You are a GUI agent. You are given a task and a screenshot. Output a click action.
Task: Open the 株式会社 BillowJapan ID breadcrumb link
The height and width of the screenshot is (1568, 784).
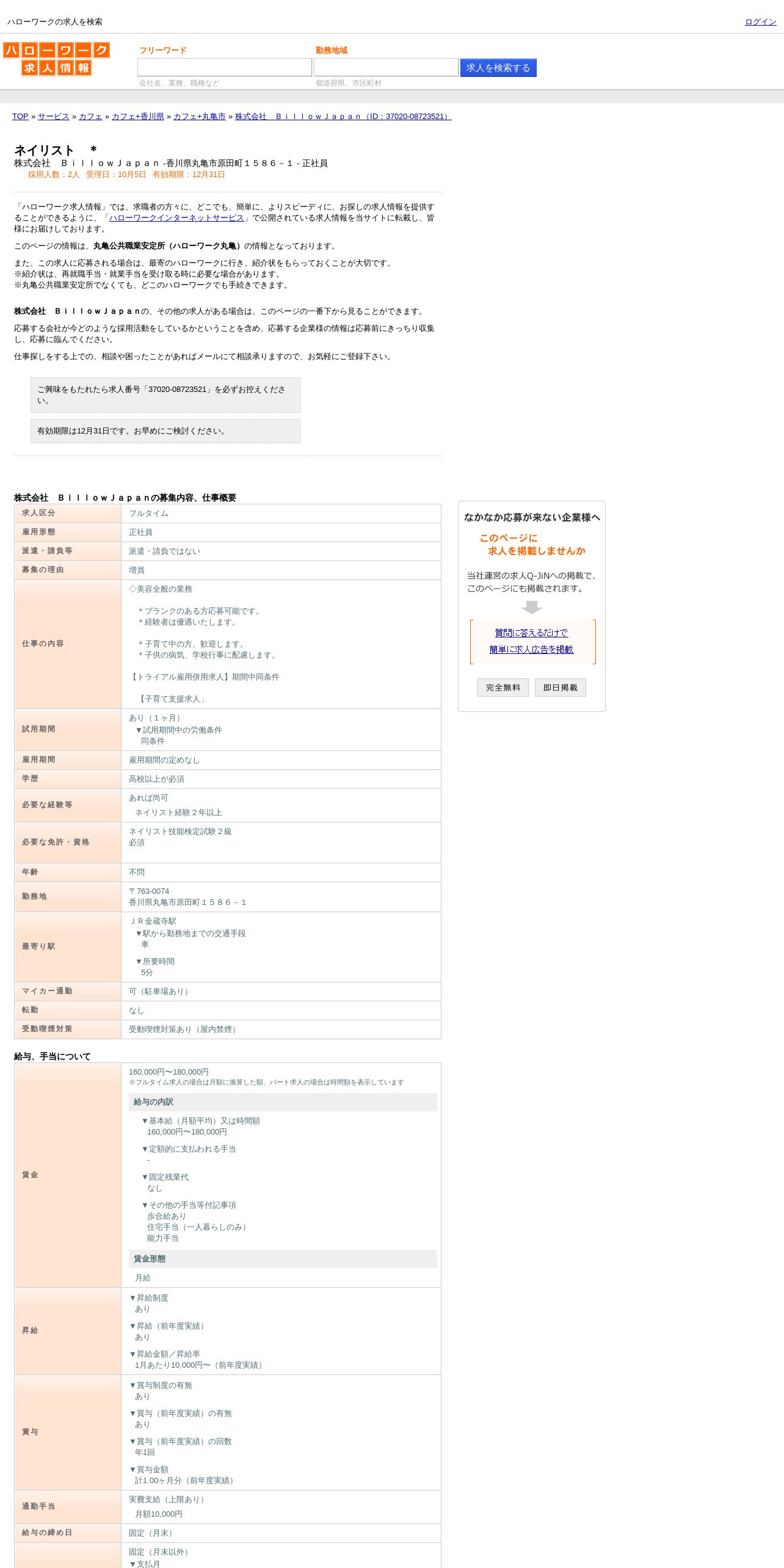343,117
